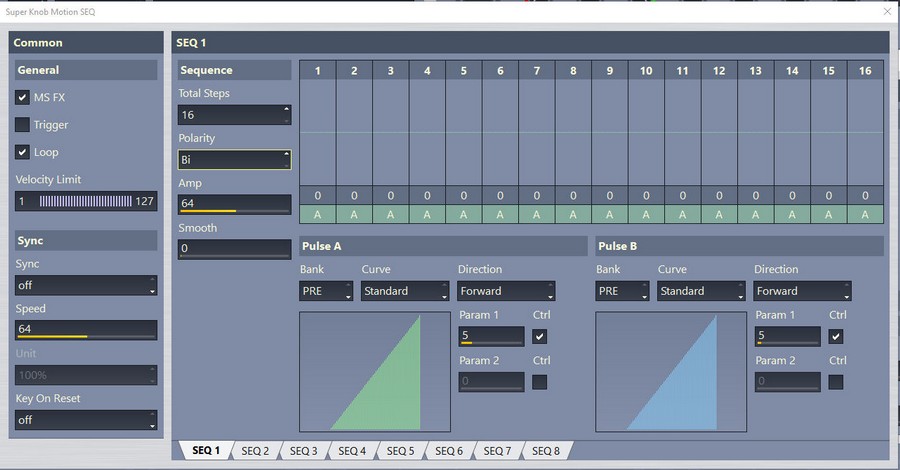Open the Sync dropdown set to off
This screenshot has width=900, height=470.
tap(86, 285)
